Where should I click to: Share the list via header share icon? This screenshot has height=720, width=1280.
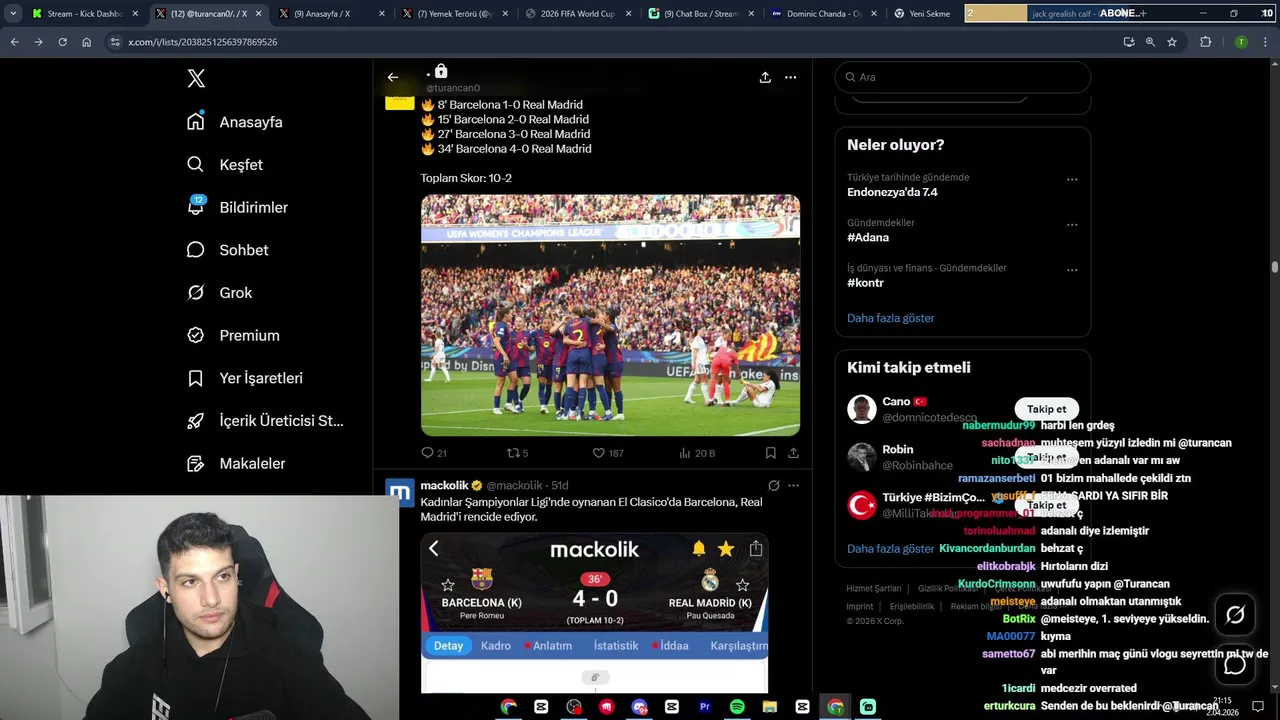(765, 77)
